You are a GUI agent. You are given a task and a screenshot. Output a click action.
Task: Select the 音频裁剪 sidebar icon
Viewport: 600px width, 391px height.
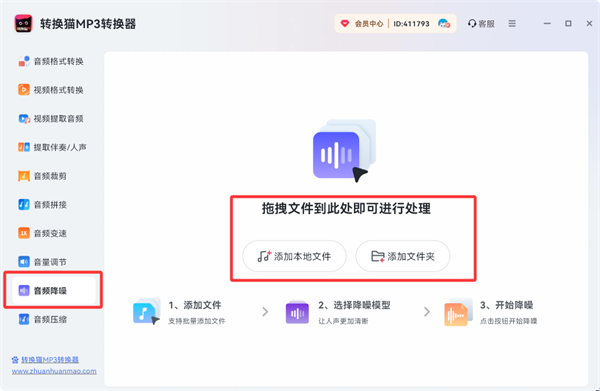24,176
